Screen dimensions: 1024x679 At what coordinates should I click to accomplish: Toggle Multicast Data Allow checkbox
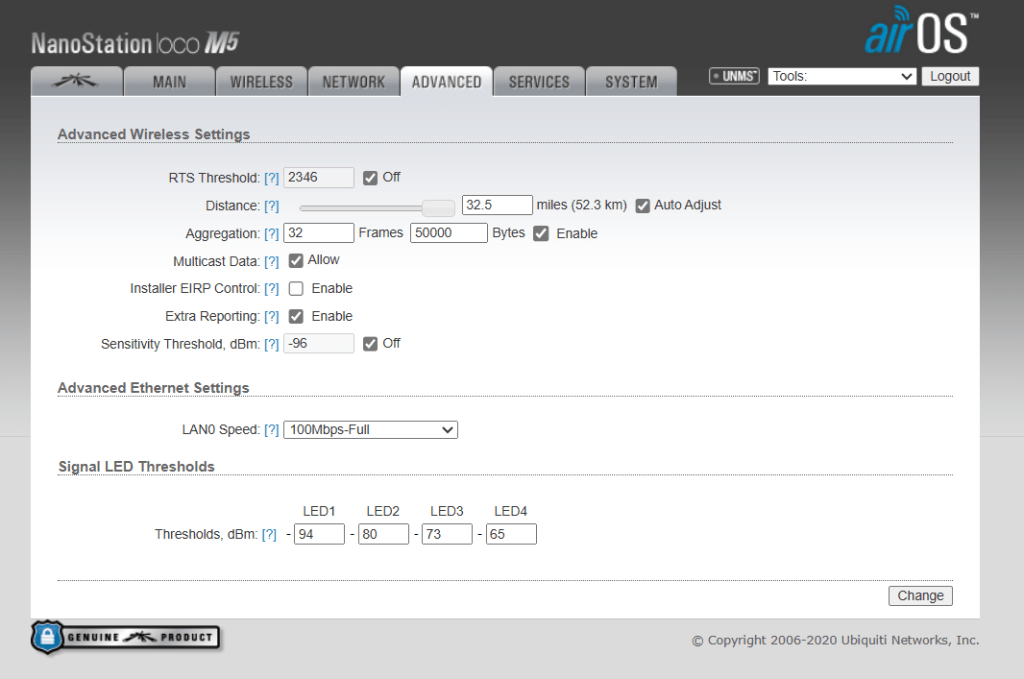click(296, 261)
